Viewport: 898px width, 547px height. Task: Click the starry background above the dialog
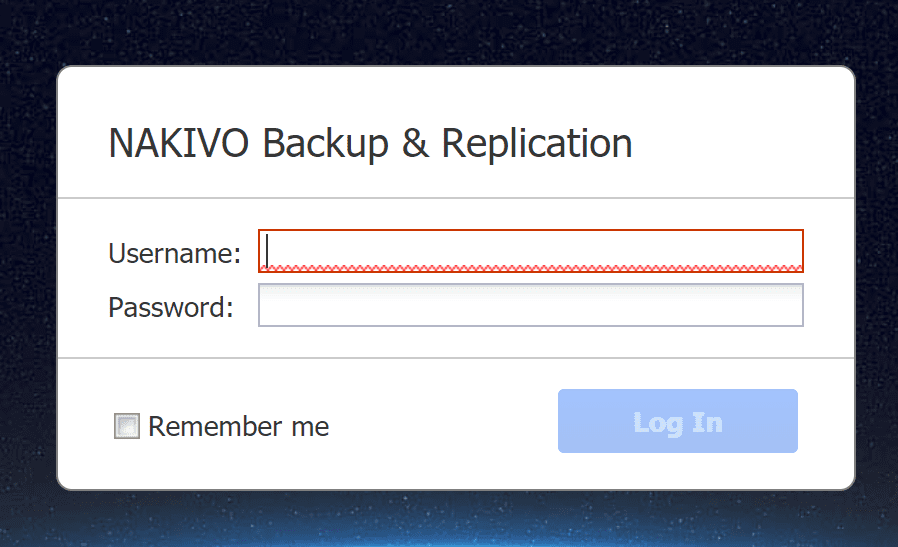pos(450,30)
